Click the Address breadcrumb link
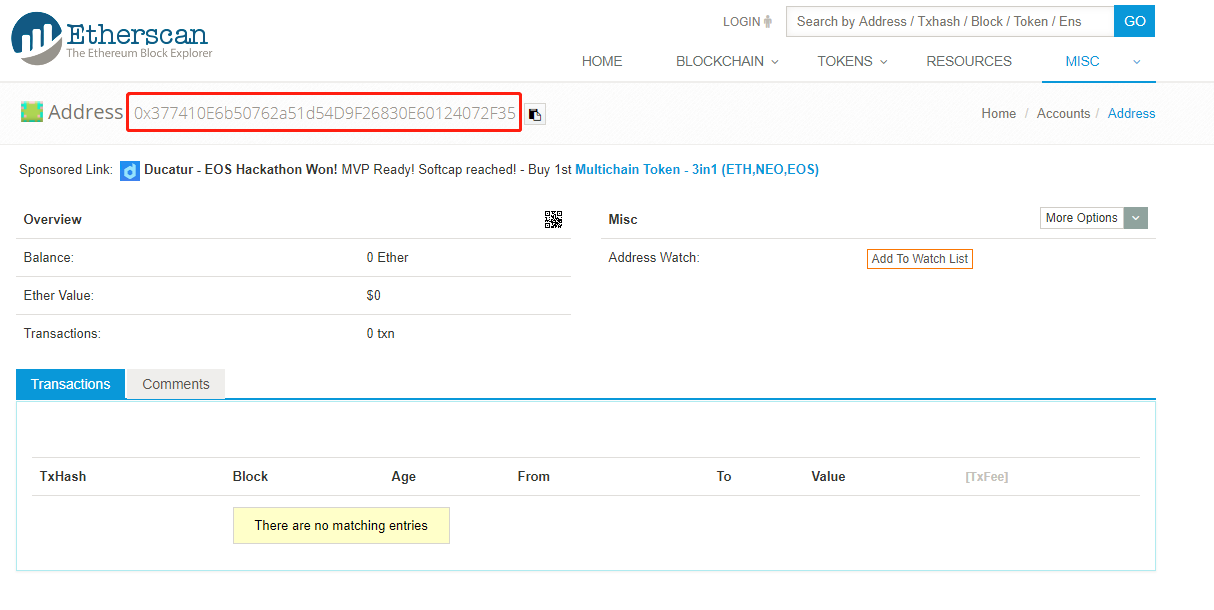This screenshot has width=1214, height=610. [x=1131, y=113]
